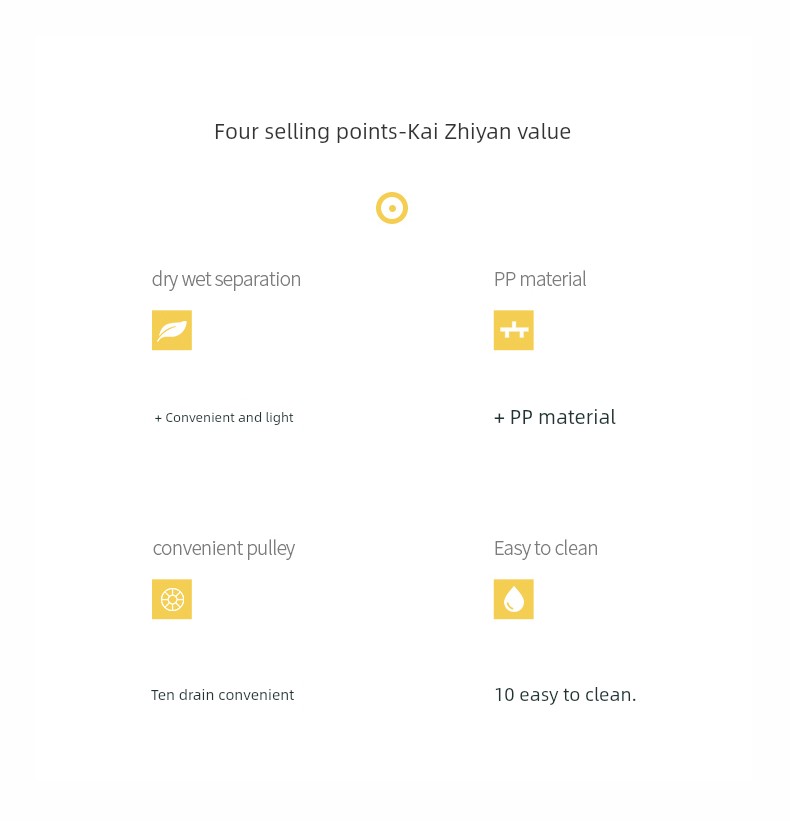Click the icon under 'dry wet separation'

click(172, 330)
